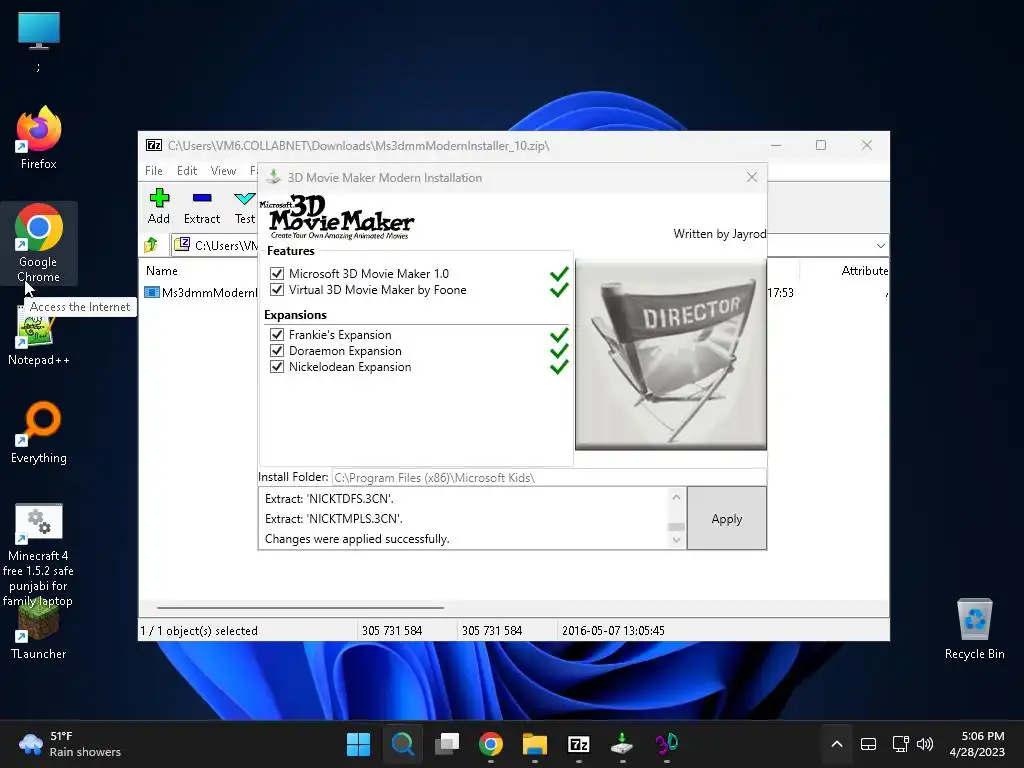Open the Windows Start menu
Viewport: 1024px width, 768px height.
point(358,744)
